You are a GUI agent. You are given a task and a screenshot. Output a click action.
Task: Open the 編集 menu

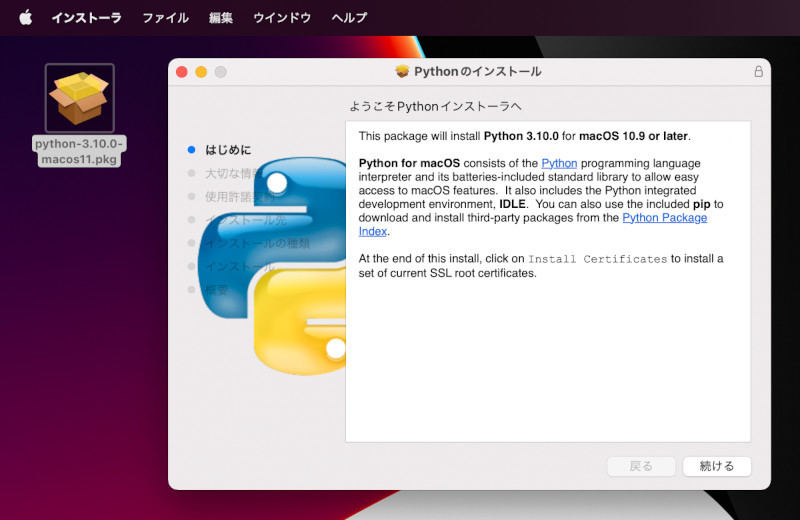click(x=221, y=18)
